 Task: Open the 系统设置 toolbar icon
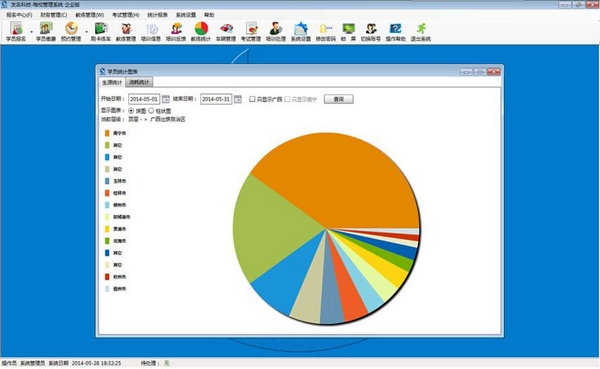pos(301,31)
